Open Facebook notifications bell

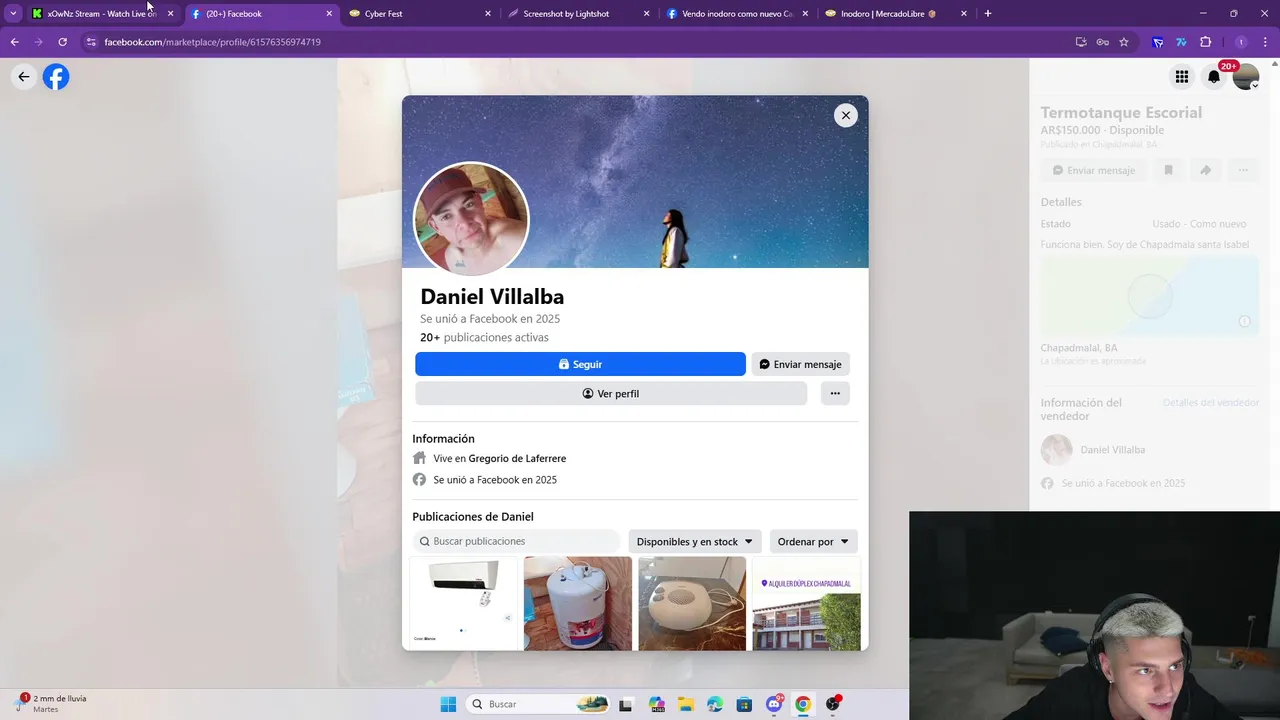tap(1214, 77)
